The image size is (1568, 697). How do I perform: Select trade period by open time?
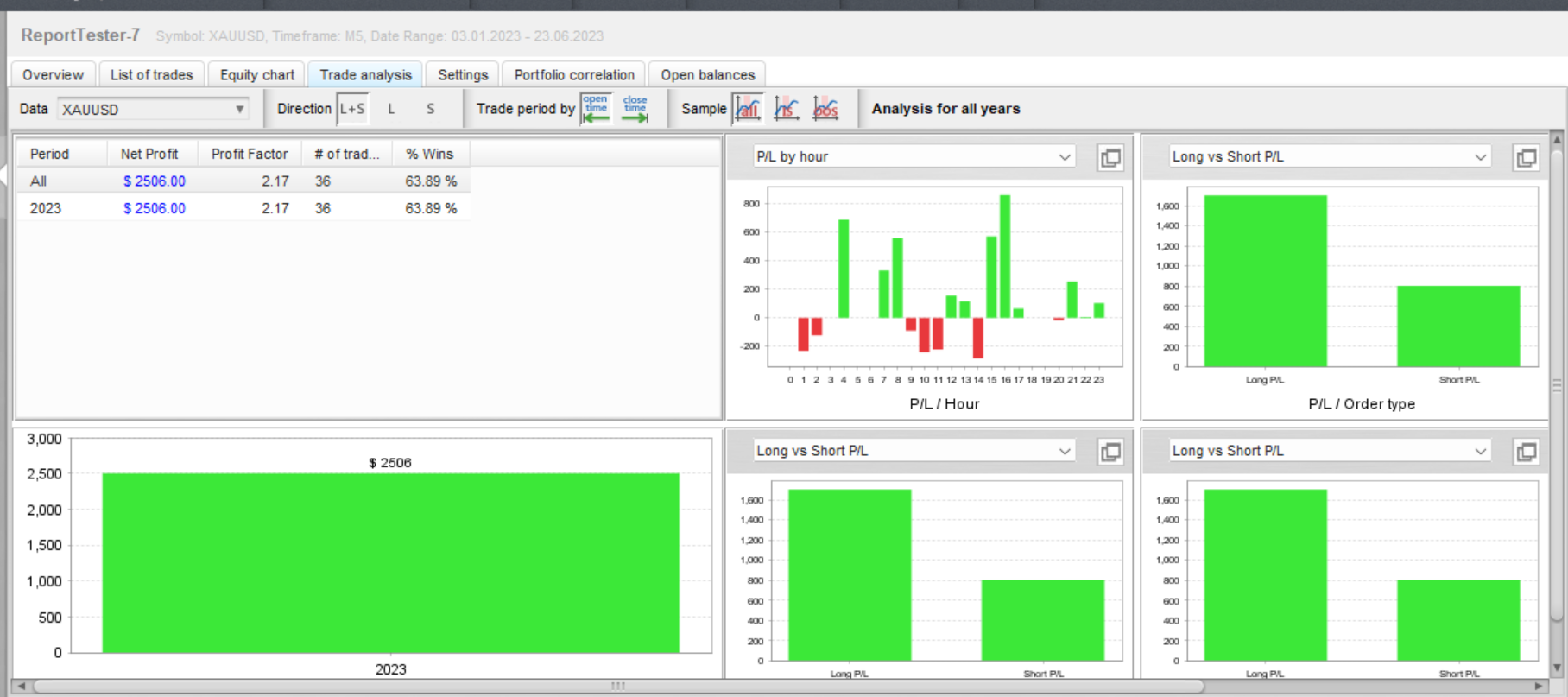click(596, 109)
